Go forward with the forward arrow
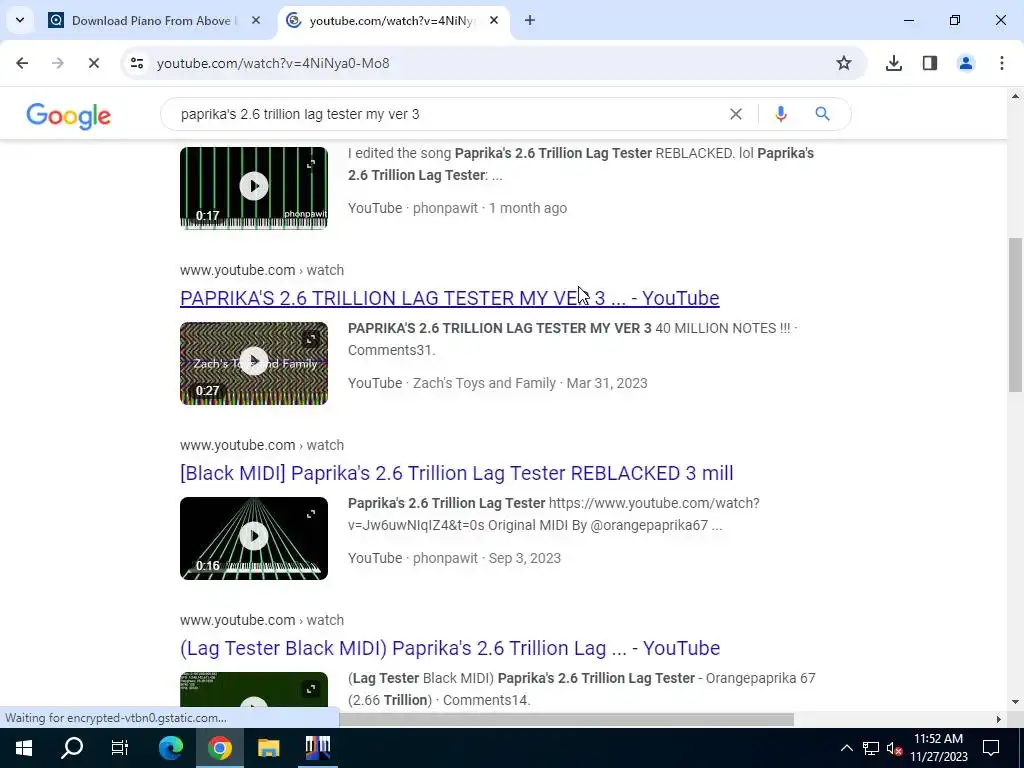The image size is (1024, 768). (57, 63)
